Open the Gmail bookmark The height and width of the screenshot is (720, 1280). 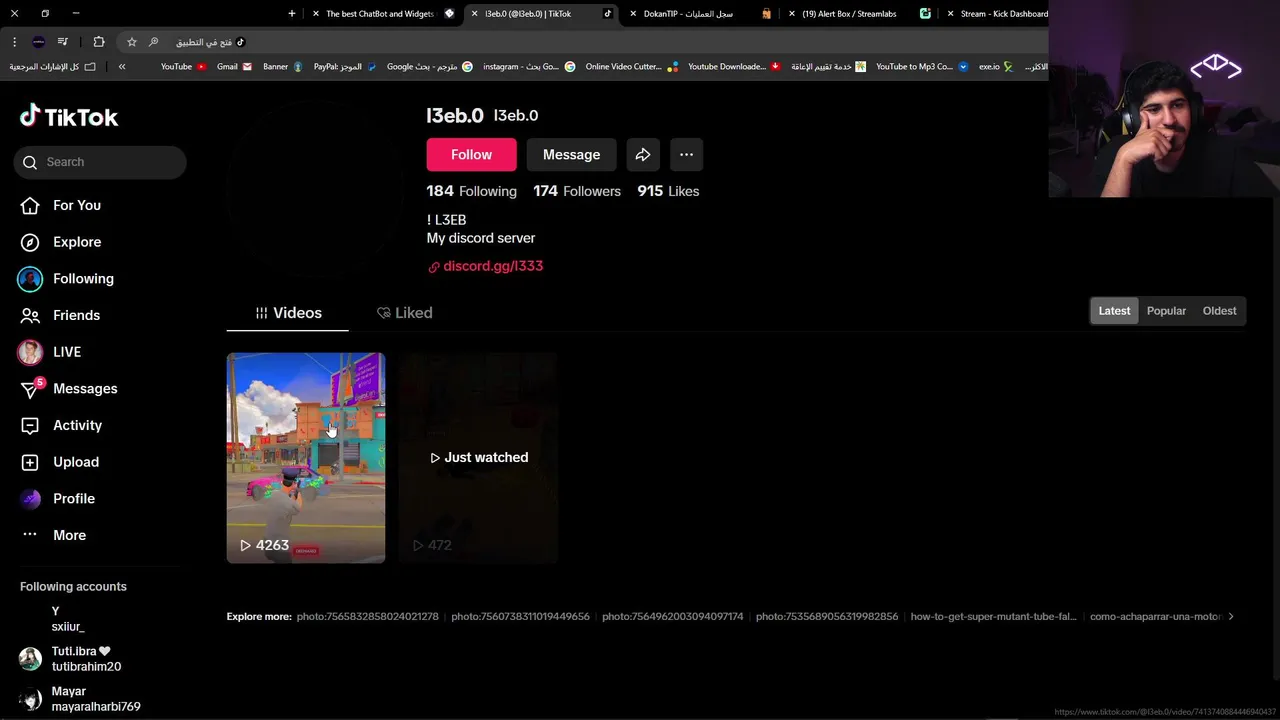(x=234, y=67)
